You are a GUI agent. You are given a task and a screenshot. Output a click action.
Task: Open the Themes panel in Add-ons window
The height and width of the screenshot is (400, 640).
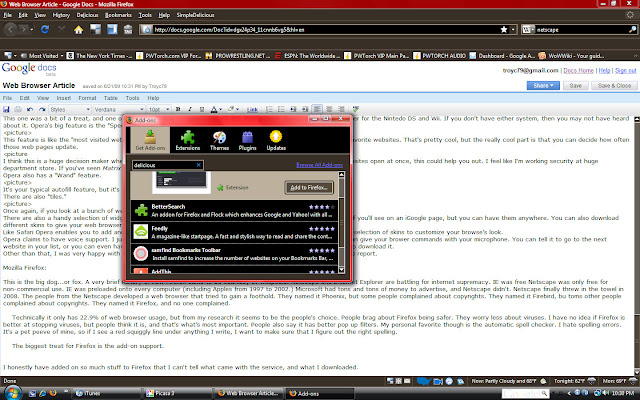click(219, 140)
